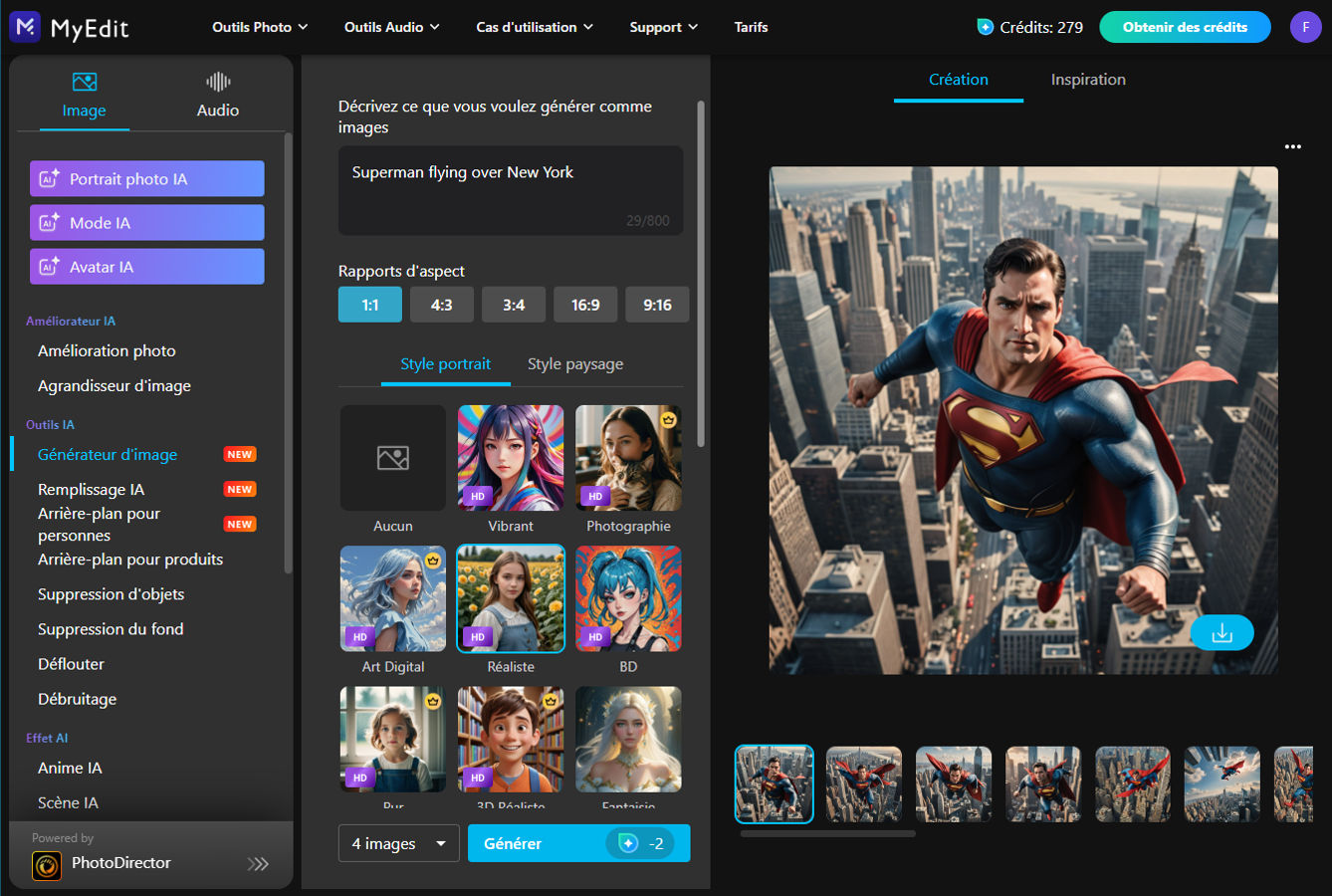
Task: Click the style panel vertical scrollbar
Action: [x=701, y=274]
